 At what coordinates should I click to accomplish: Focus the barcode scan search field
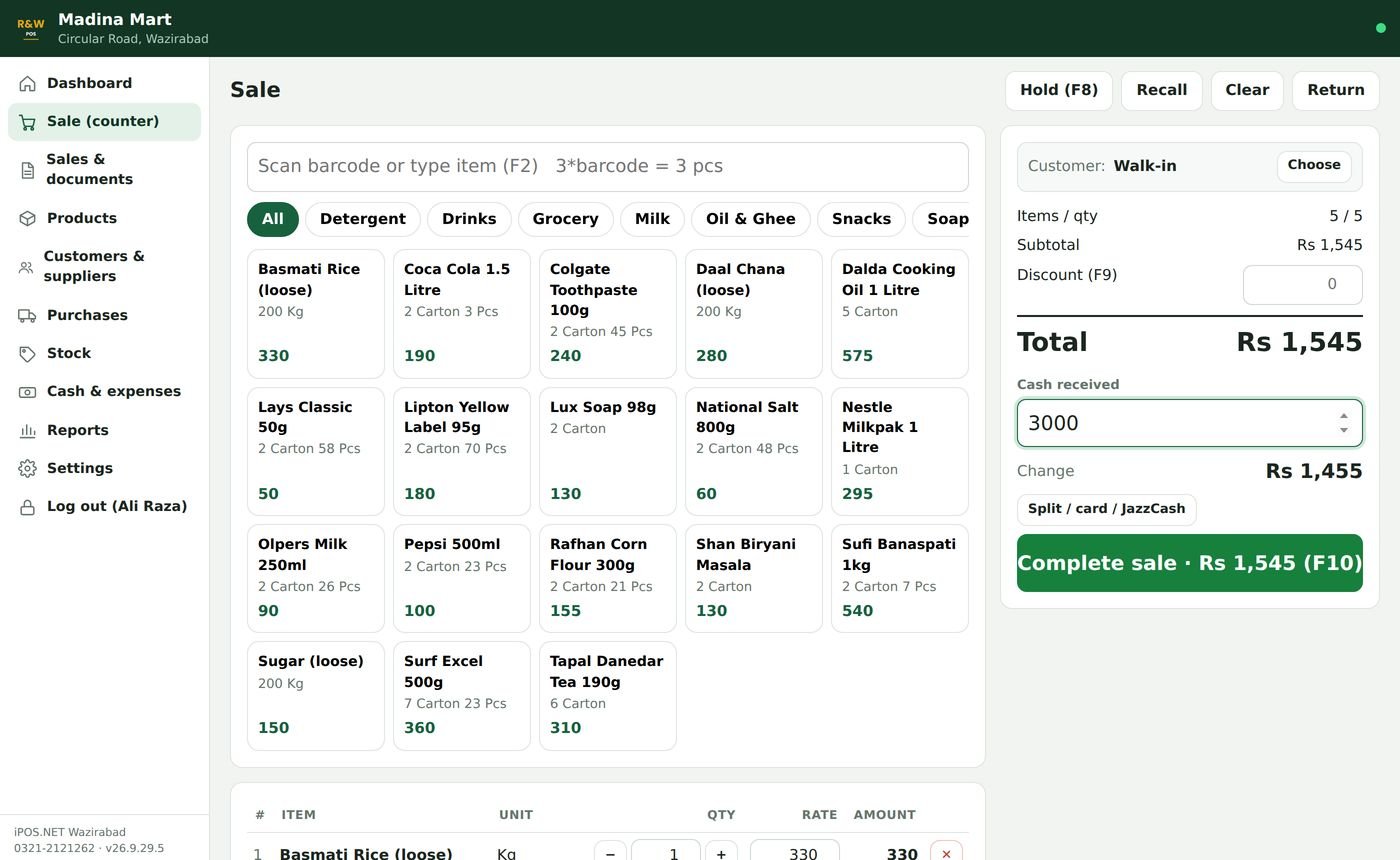[x=608, y=166]
